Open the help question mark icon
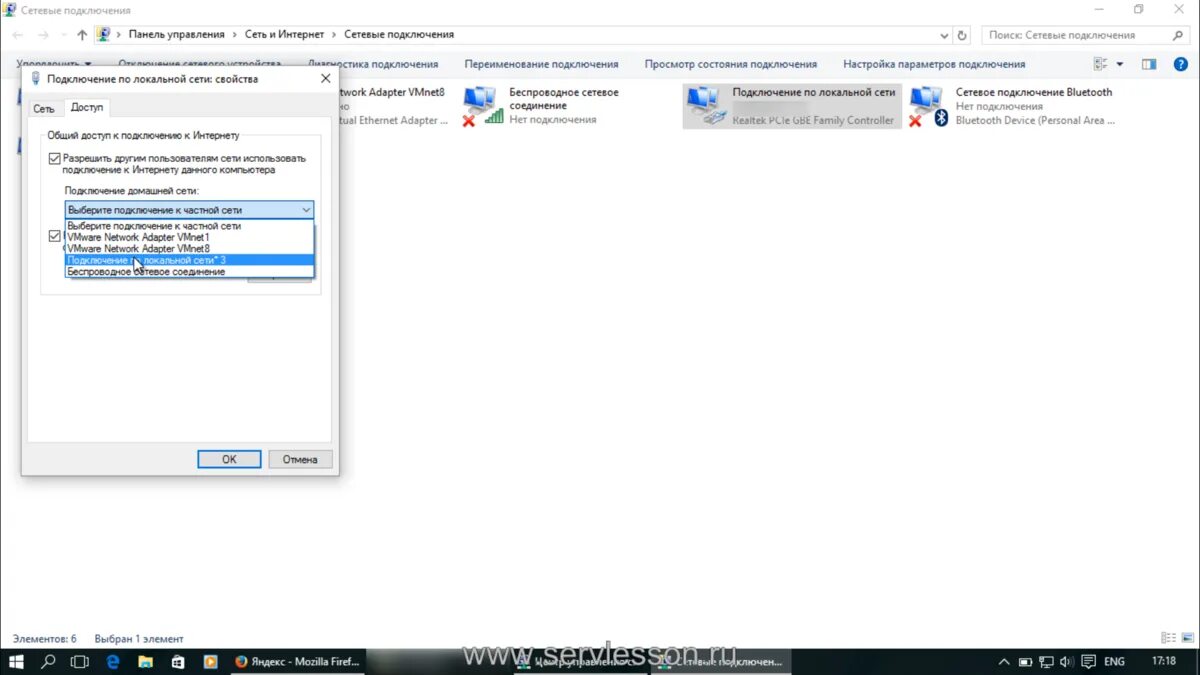The image size is (1200, 675). (x=1182, y=64)
